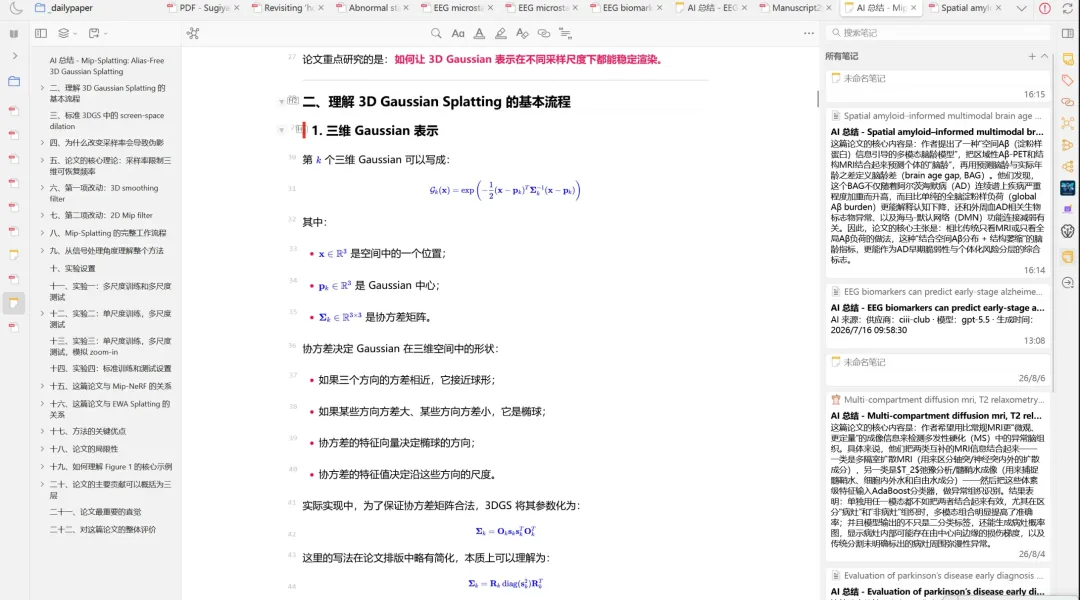Jump to outline entry 十、实验设置

pyautogui.click(x=72, y=269)
